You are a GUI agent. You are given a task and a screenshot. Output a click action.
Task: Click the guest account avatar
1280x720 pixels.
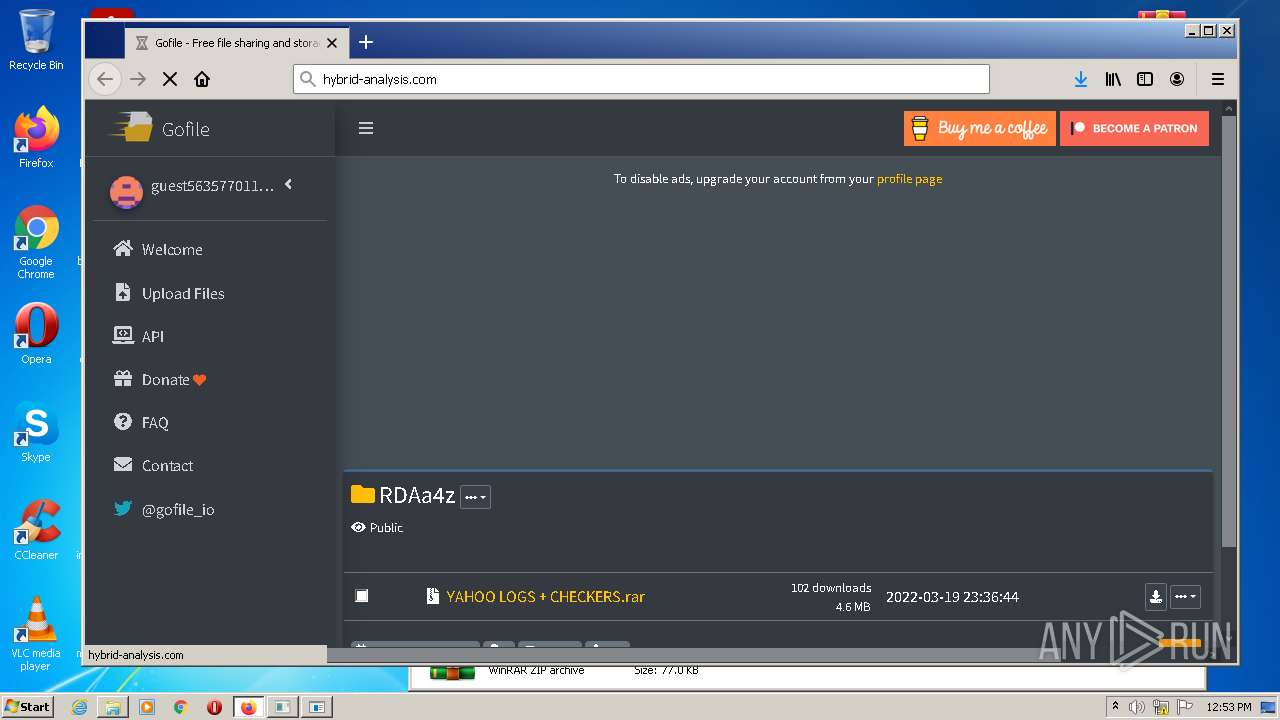126,192
